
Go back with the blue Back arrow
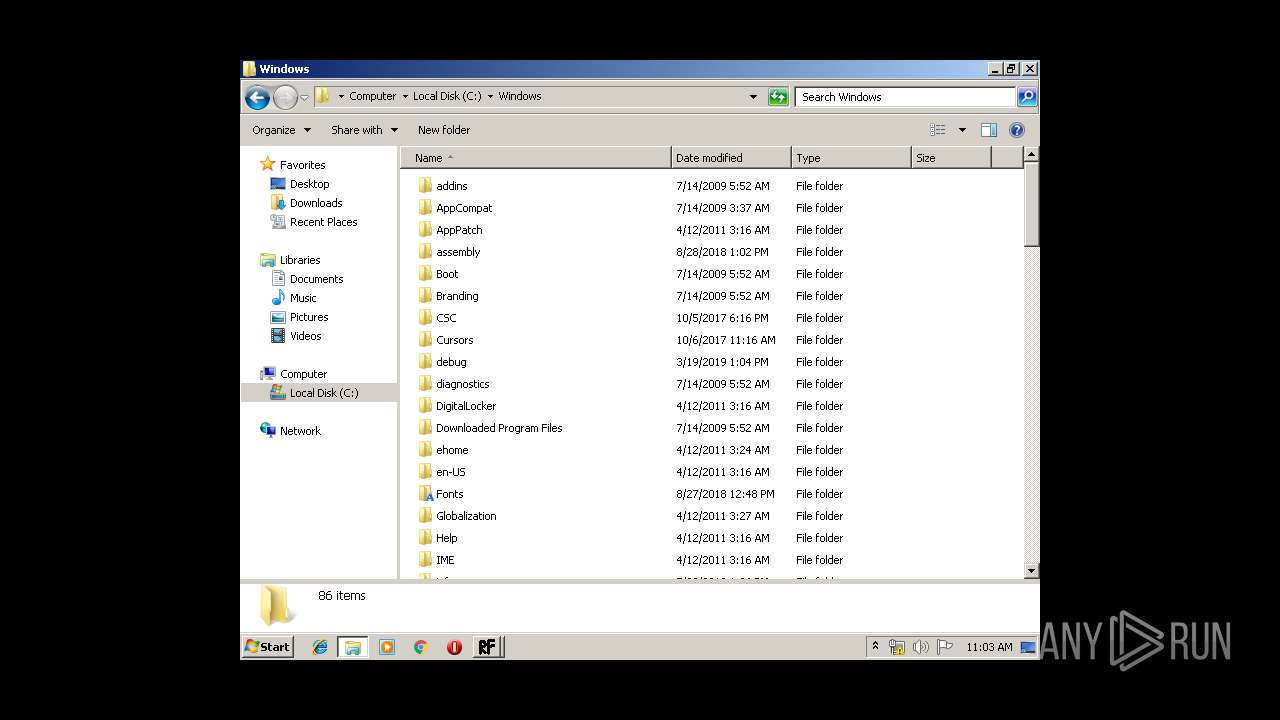pos(257,97)
